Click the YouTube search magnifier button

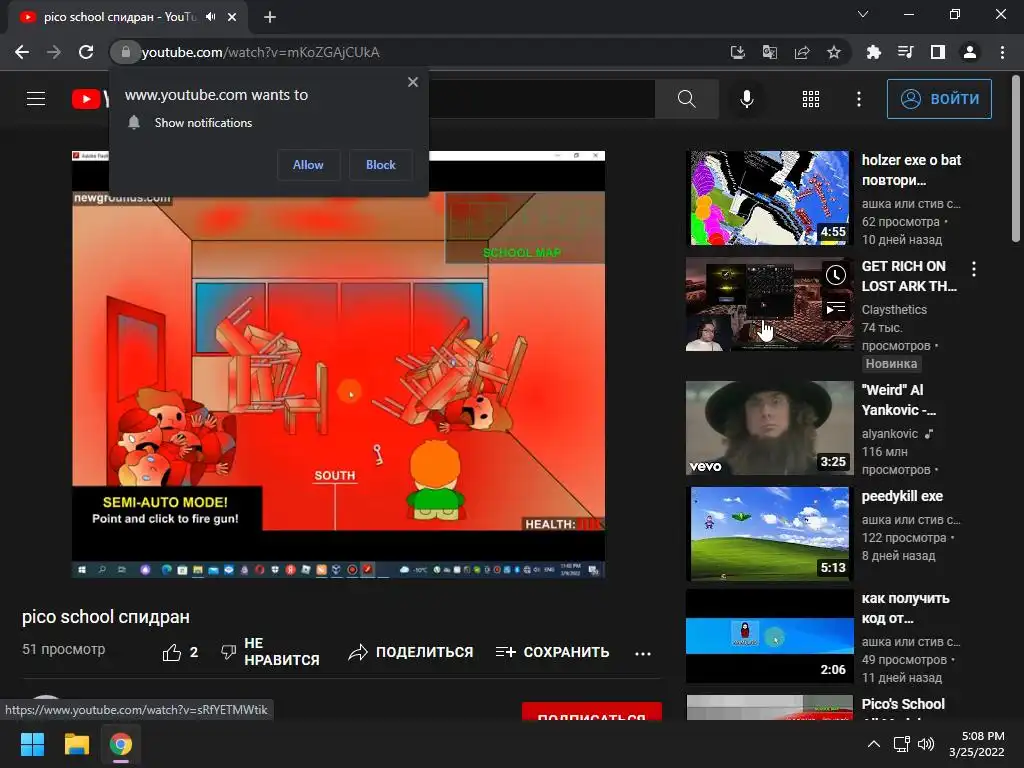686,99
